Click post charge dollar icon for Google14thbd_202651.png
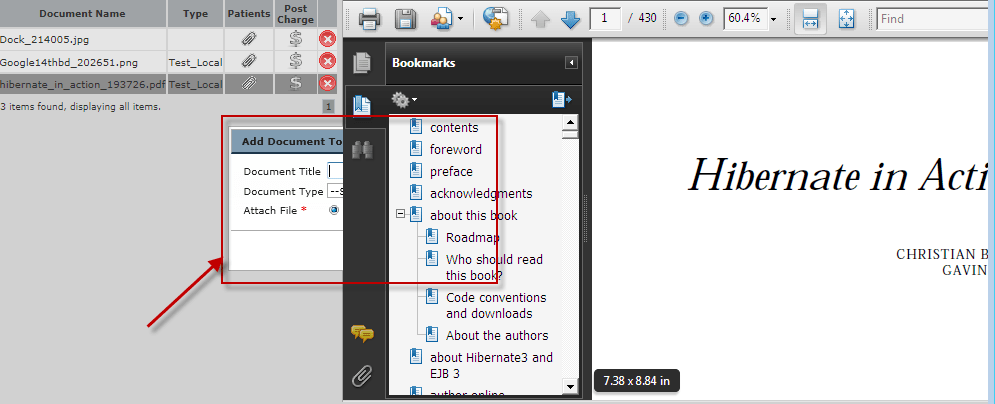The height and width of the screenshot is (404, 995). pos(295,62)
